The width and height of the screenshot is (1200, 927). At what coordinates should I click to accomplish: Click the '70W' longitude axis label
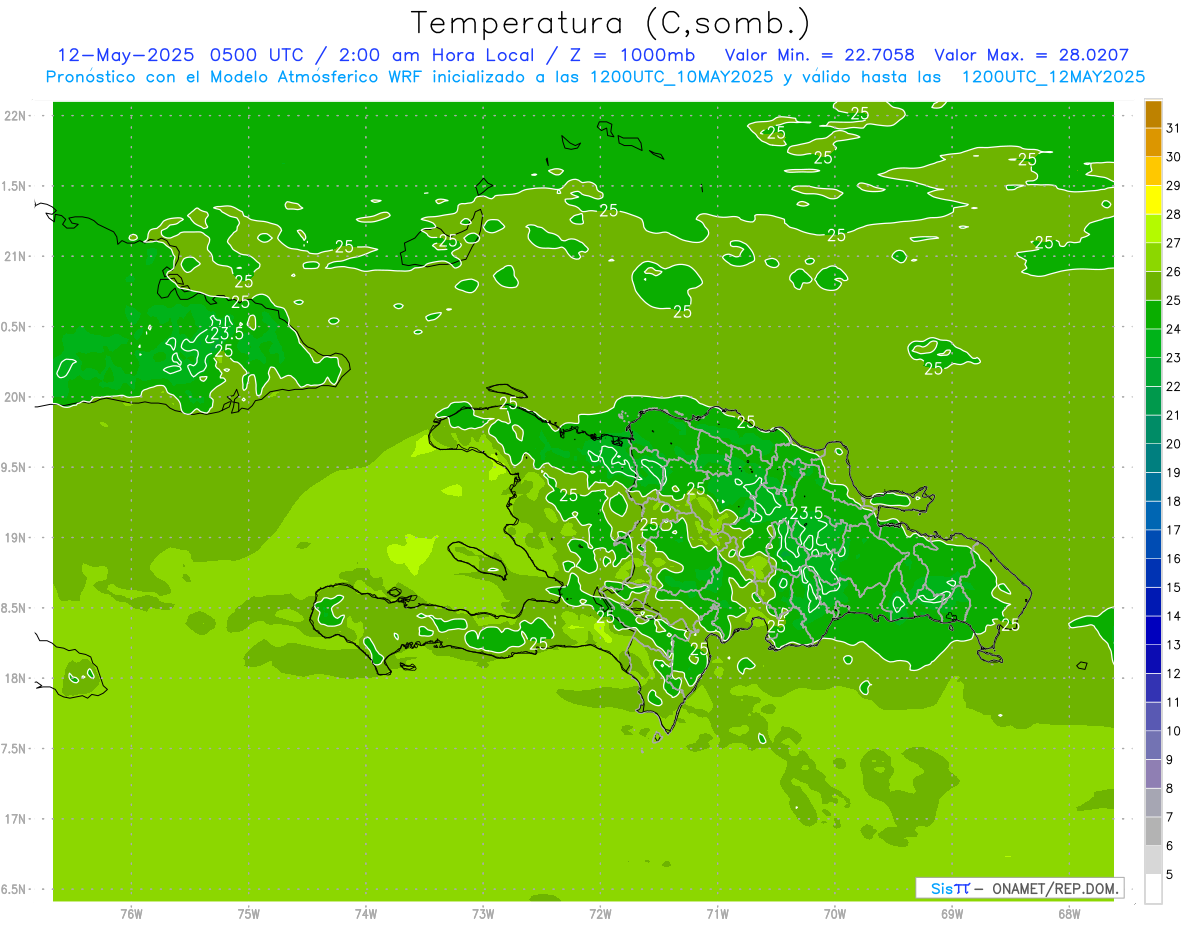pos(835,914)
